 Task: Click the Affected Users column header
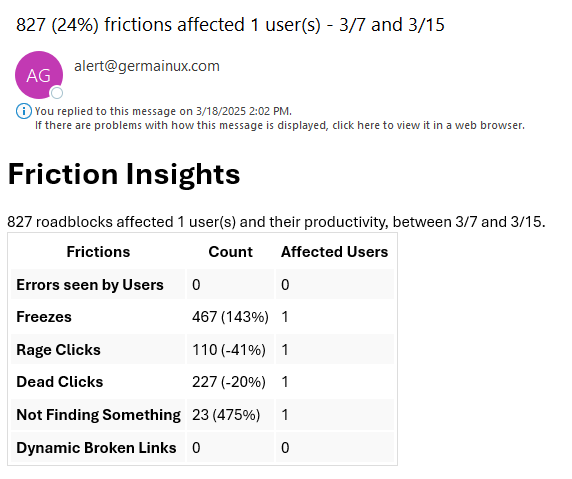click(335, 252)
